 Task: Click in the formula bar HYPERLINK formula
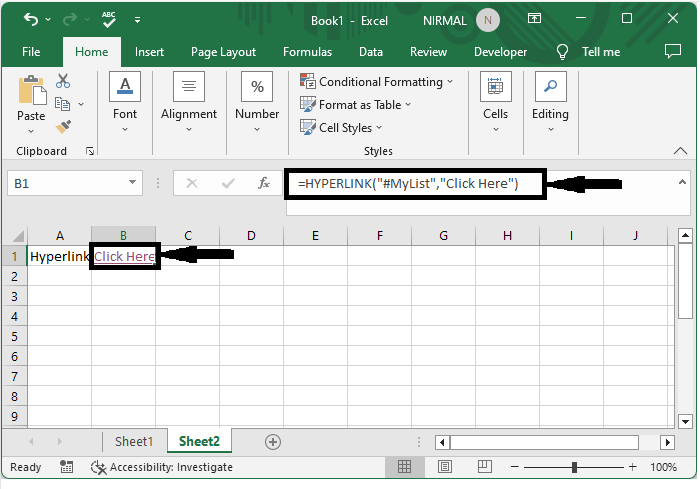[408, 184]
